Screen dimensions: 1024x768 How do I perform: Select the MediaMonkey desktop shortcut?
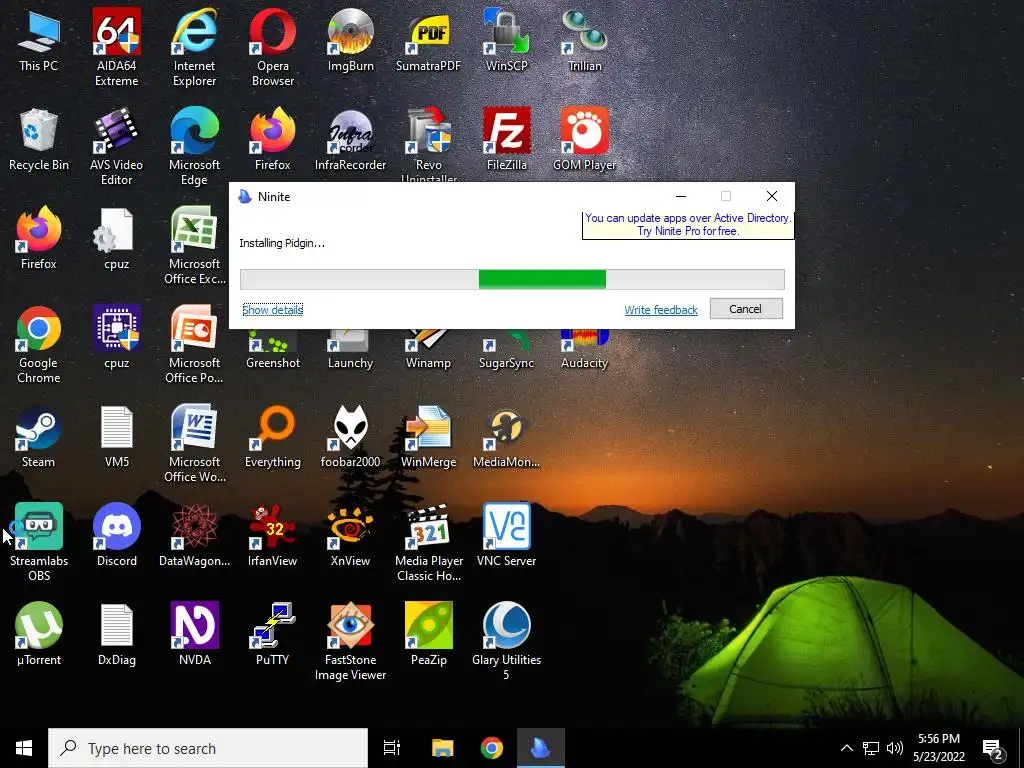507,438
